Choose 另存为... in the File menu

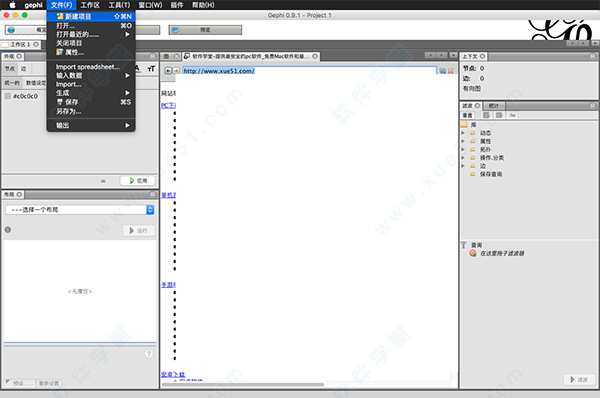[x=91, y=111]
